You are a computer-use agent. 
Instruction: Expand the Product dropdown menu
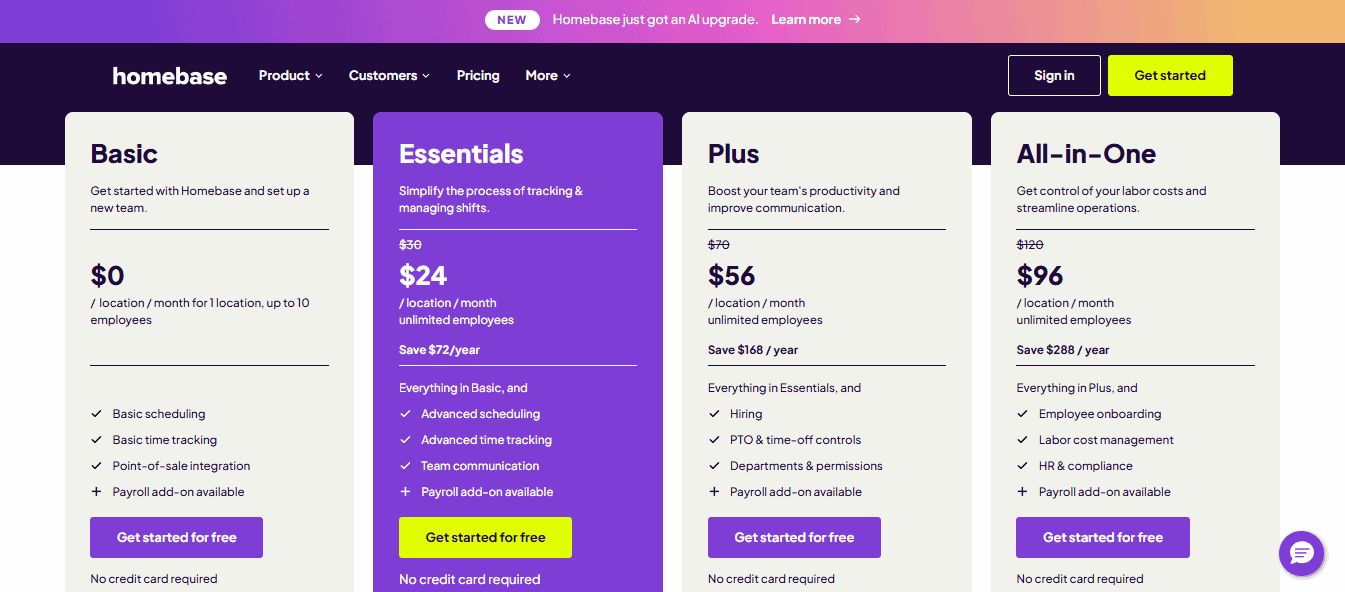coord(291,75)
